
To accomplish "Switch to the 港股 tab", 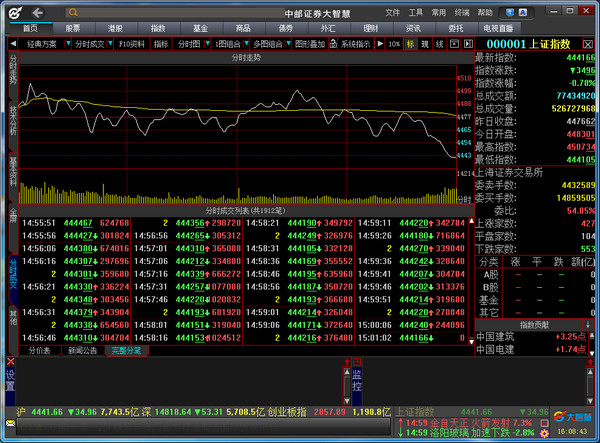I will [x=115, y=28].
